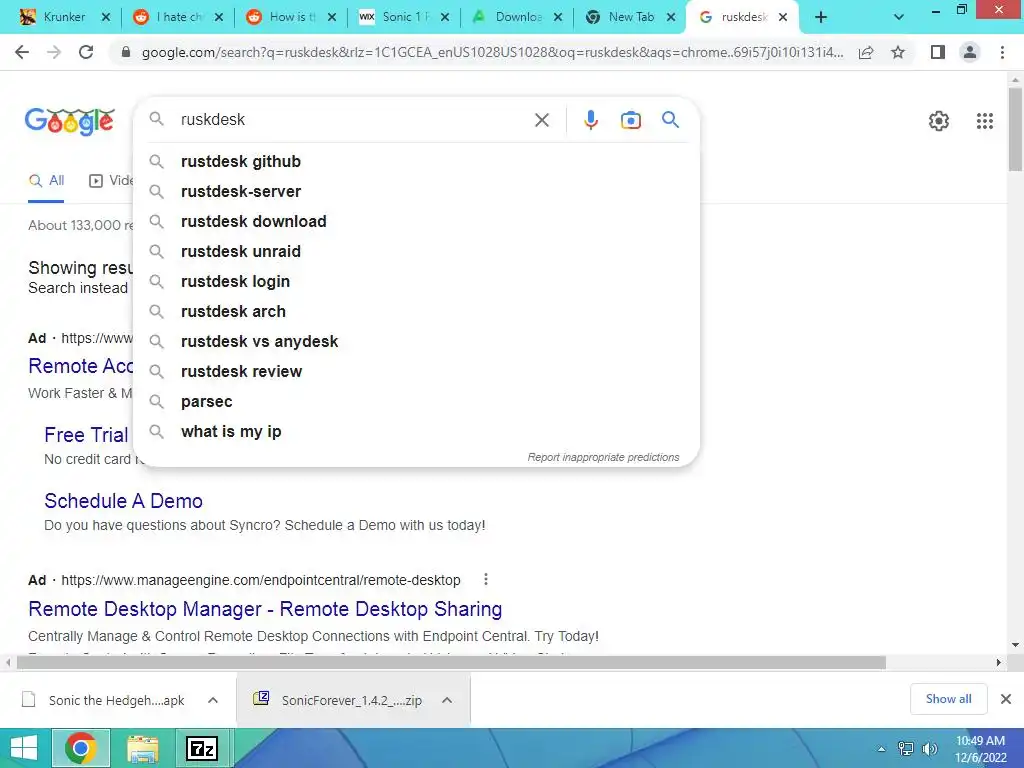Show all downloads

(948, 699)
